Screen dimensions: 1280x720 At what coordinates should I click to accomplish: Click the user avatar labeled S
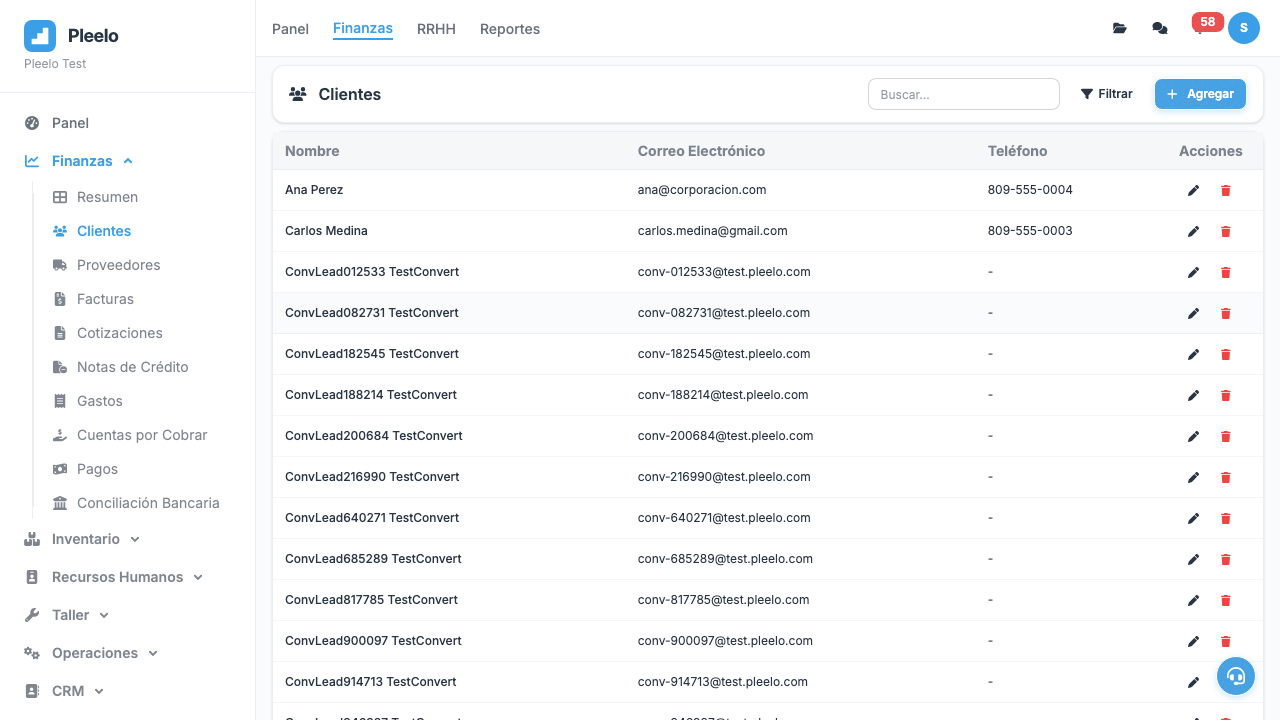click(x=1244, y=28)
